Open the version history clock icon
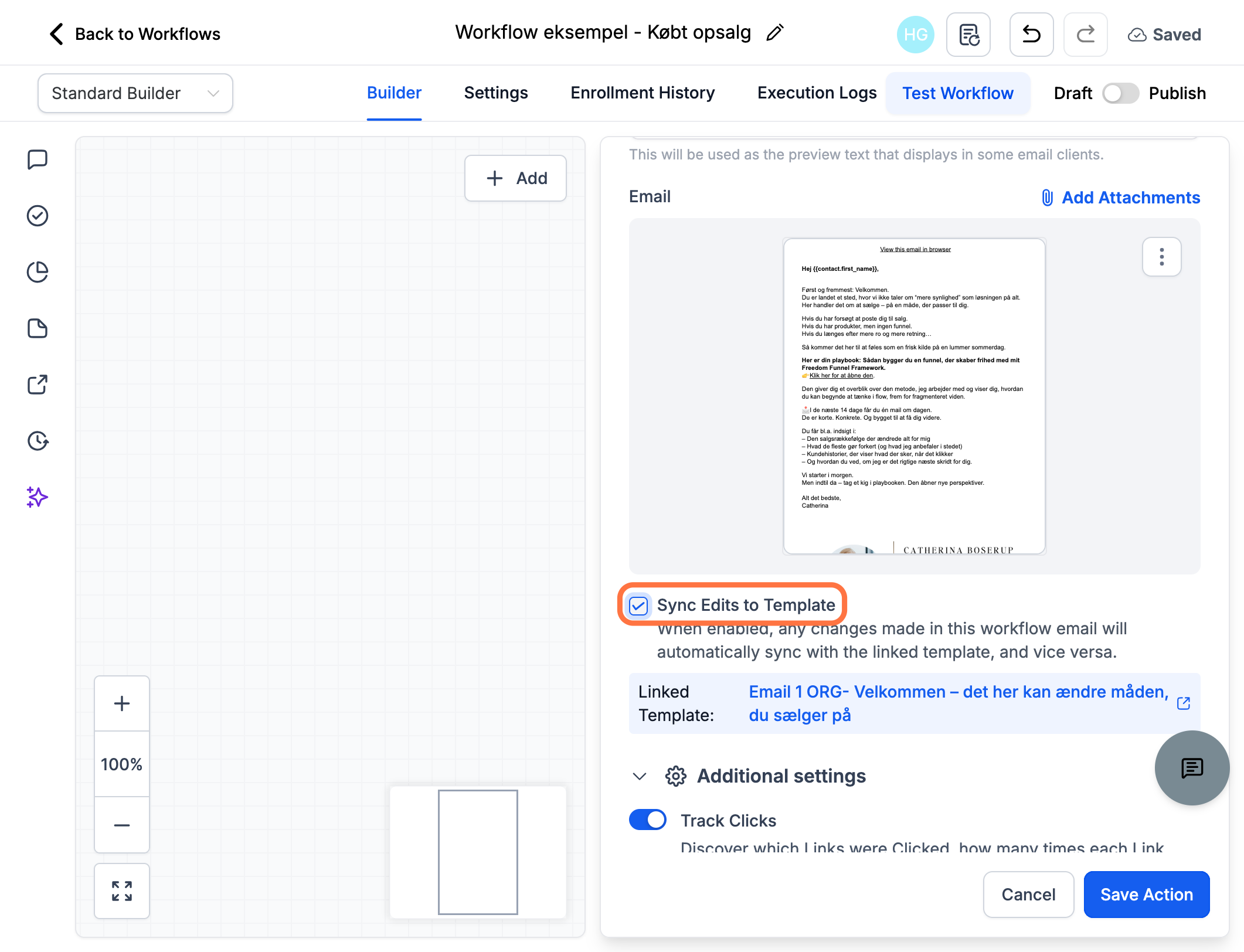Image resolution: width=1244 pixels, height=952 pixels. [38, 441]
